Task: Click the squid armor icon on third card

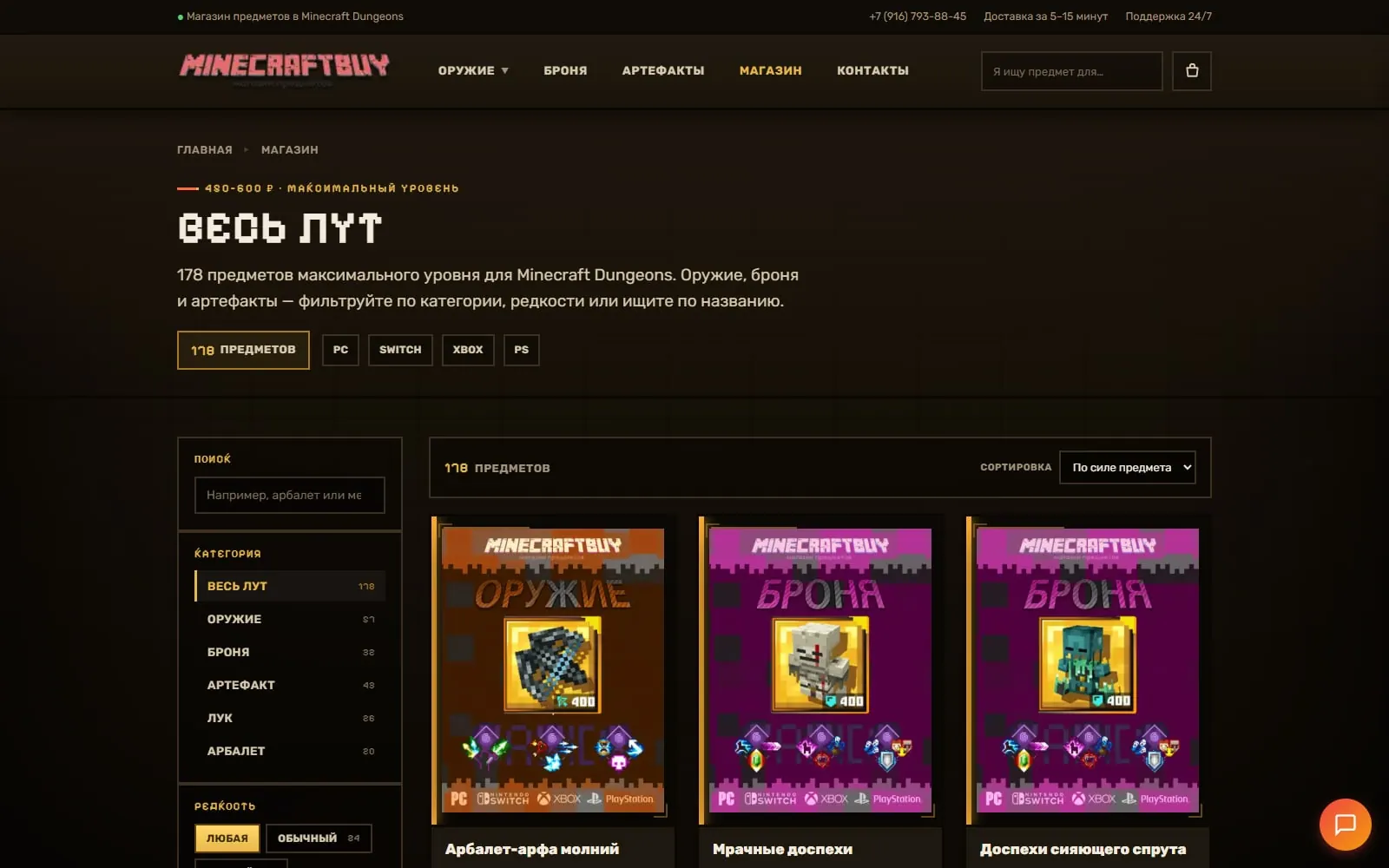Action: pyautogui.click(x=1087, y=664)
